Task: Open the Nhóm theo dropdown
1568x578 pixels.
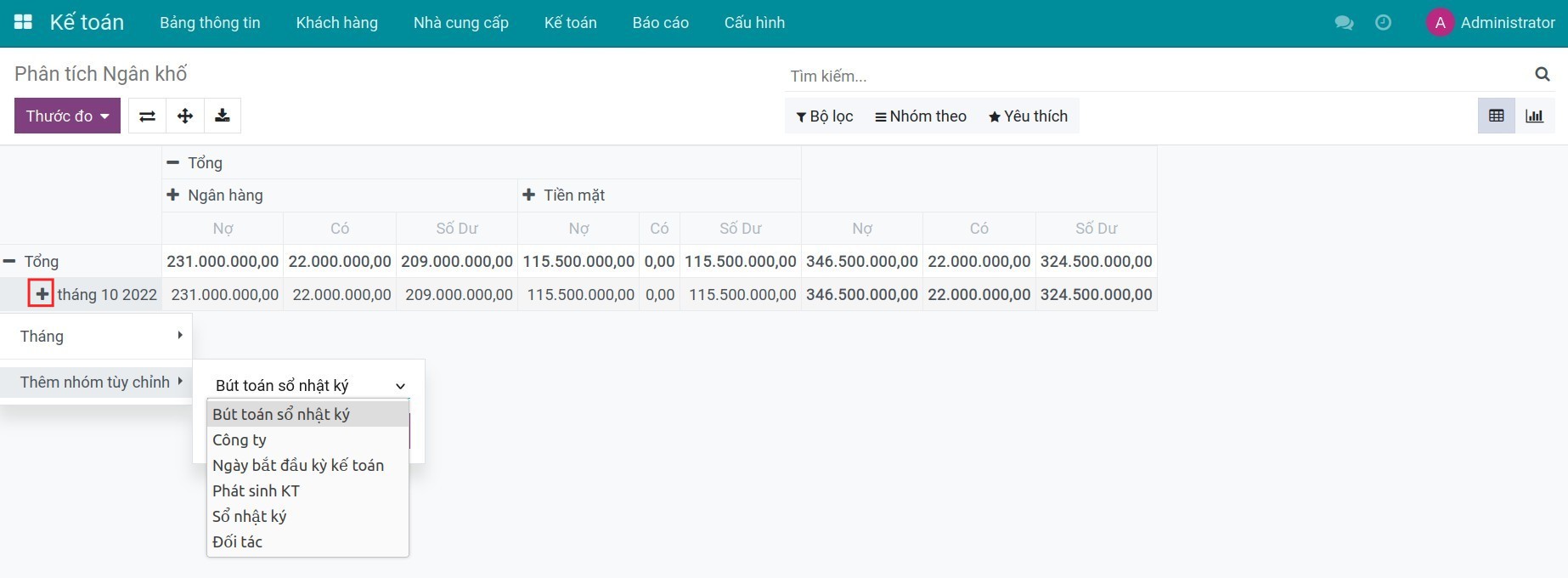Action: click(921, 116)
